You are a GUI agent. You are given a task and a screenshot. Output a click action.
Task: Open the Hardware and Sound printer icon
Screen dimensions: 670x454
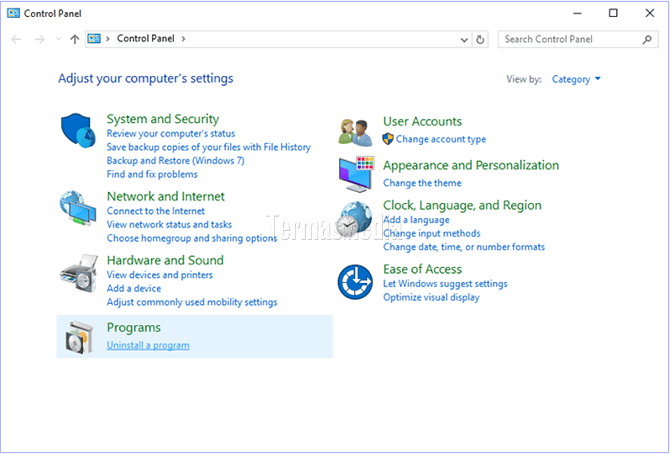click(78, 273)
